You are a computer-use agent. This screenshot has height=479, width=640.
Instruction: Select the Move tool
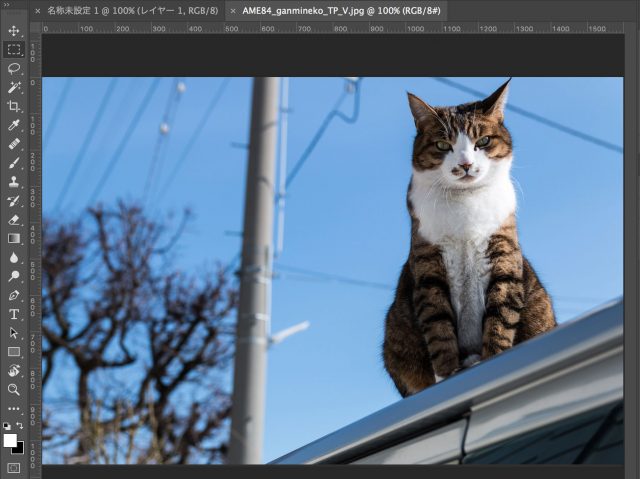pyautogui.click(x=14, y=31)
